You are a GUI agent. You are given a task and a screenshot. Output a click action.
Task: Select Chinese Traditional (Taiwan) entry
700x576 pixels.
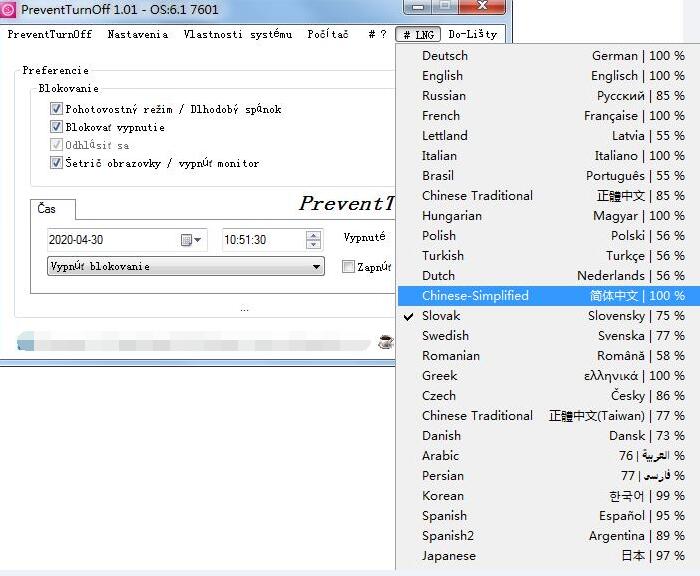click(x=549, y=416)
